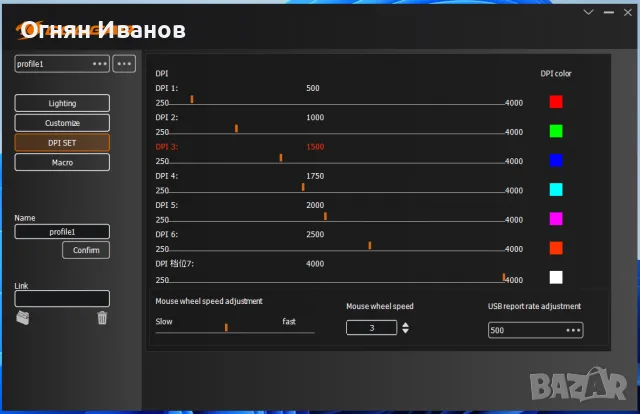Pick the orange-red DPI 6 color swatch
This screenshot has height=414, width=640.
tap(556, 248)
